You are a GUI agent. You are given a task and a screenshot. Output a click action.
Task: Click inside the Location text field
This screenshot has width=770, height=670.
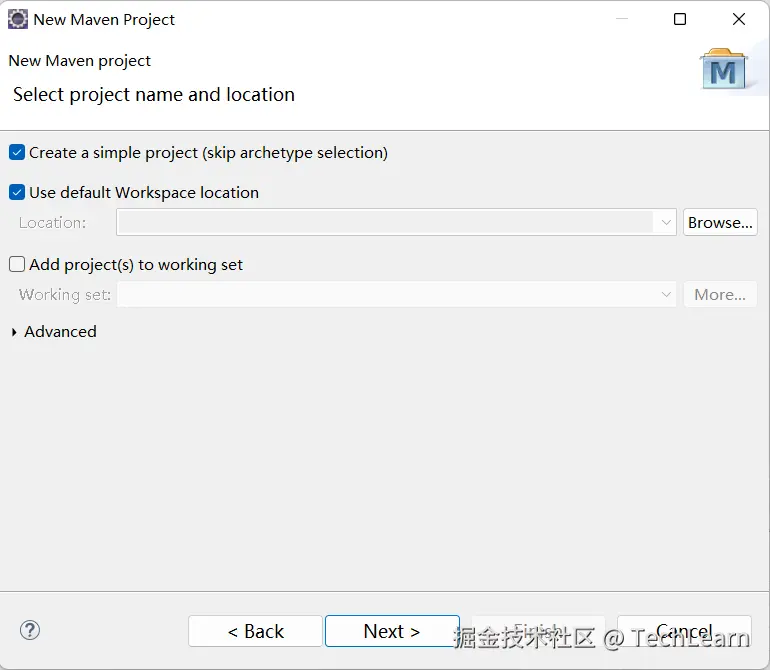[x=385, y=222]
